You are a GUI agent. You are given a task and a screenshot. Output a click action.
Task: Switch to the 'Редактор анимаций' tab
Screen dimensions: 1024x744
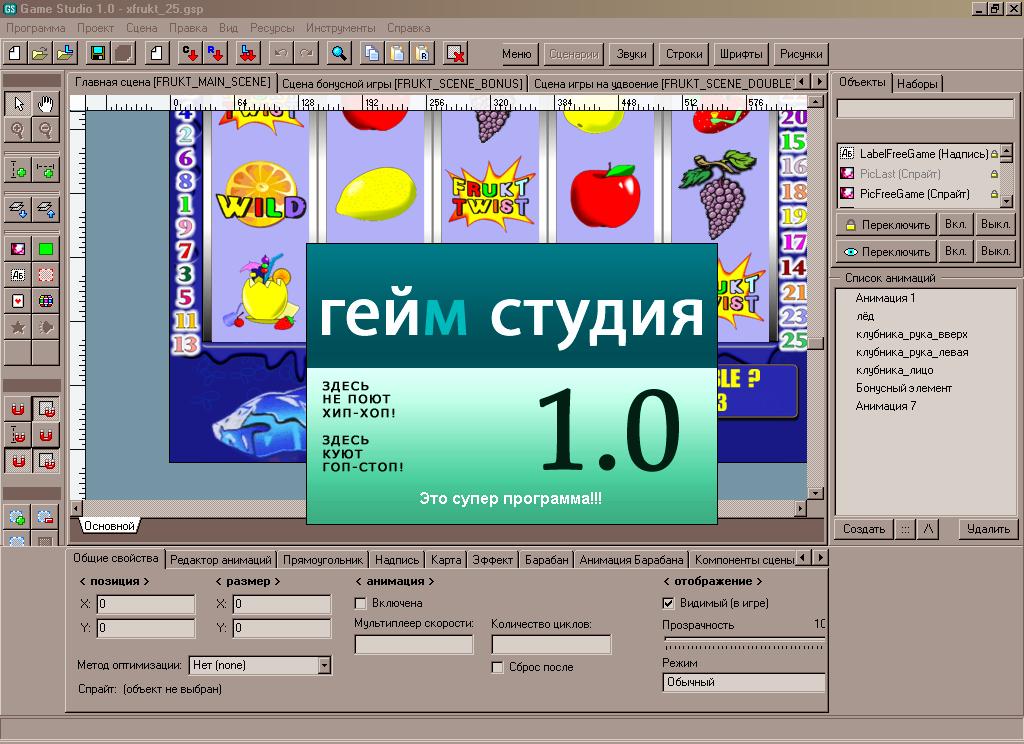click(221, 560)
